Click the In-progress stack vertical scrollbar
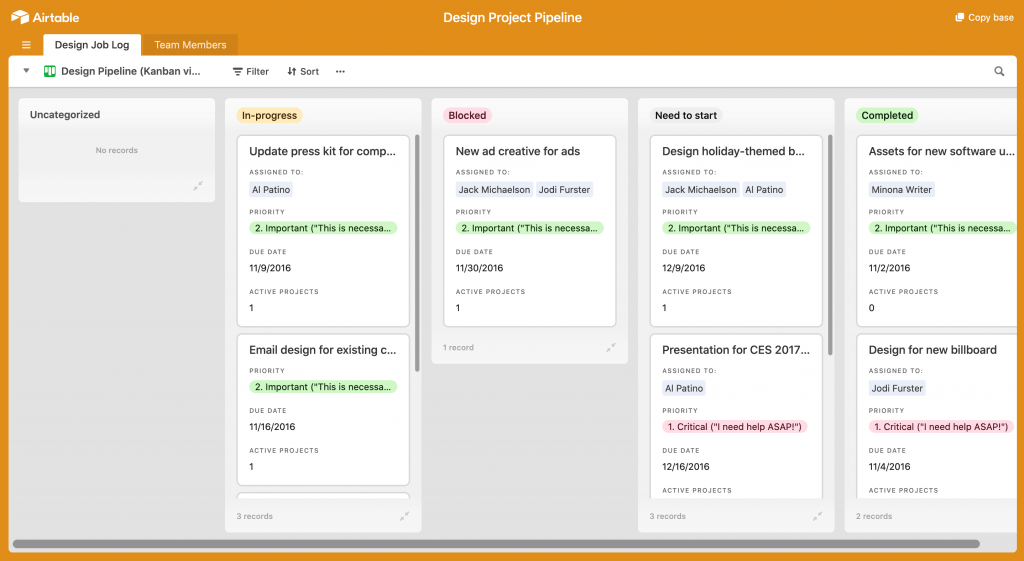 [417, 253]
